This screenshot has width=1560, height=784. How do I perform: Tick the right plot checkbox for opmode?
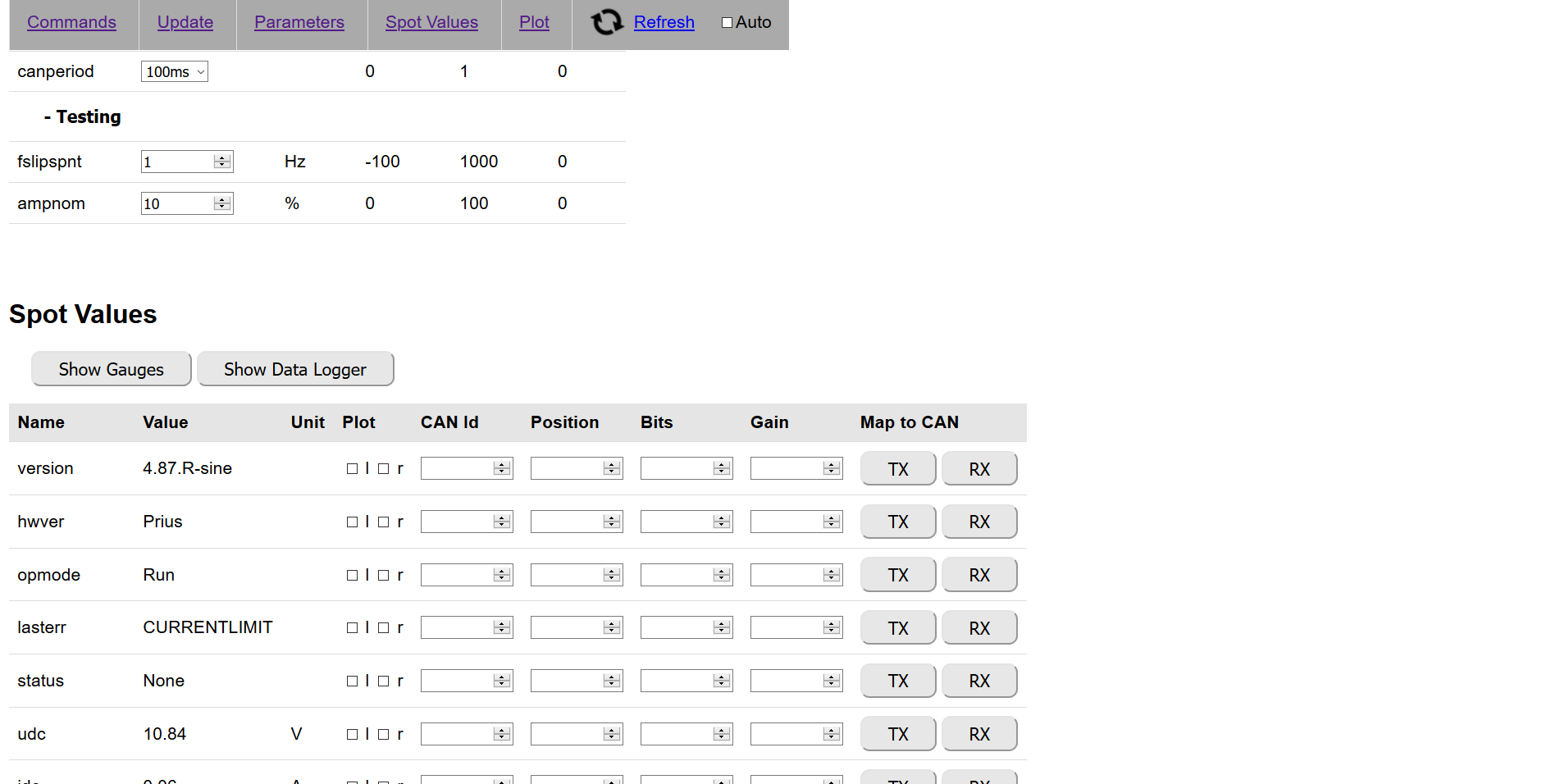(x=383, y=576)
